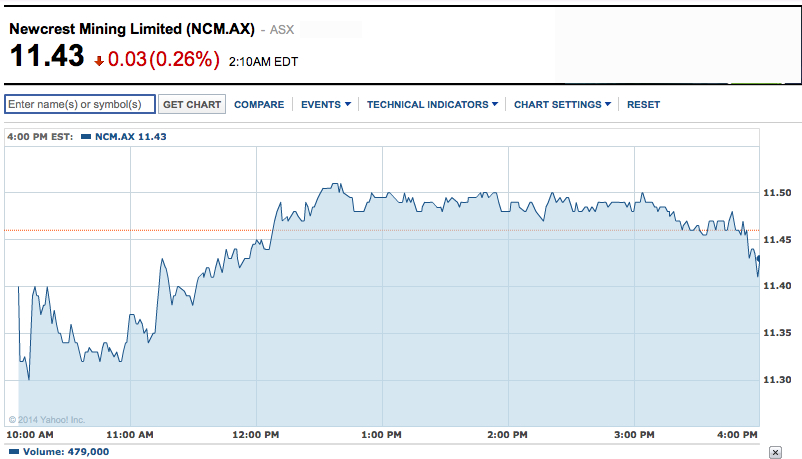Focus the symbol name input field
The height and width of the screenshot is (459, 802).
click(x=80, y=104)
